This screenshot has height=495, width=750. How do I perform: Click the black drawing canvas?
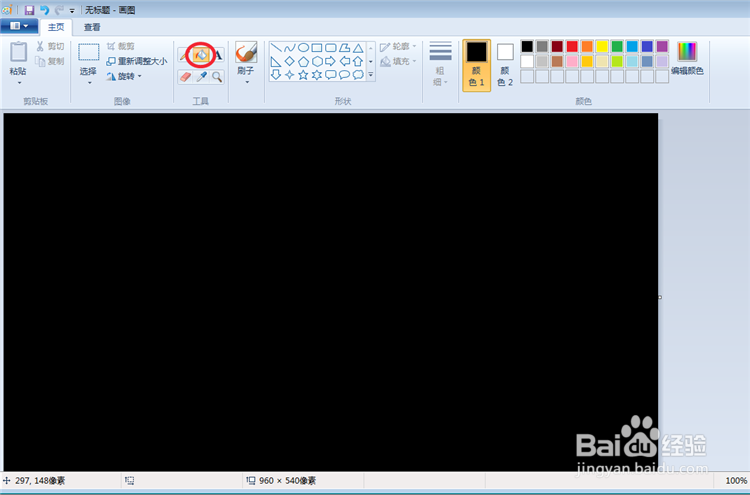pos(331,292)
